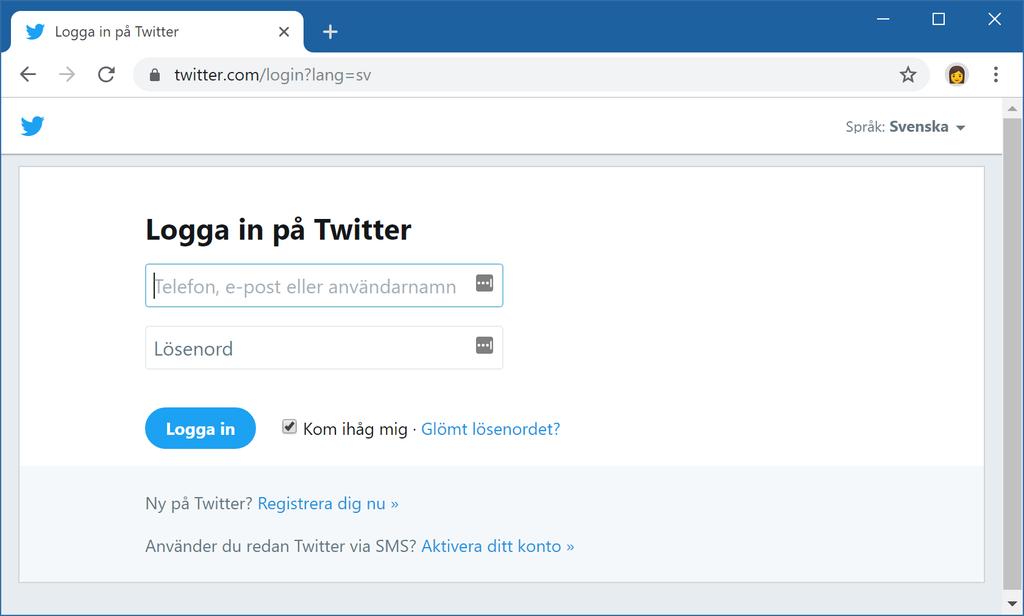This screenshot has width=1024, height=616.
Task: Maximize the browser window
Action: 938,19
